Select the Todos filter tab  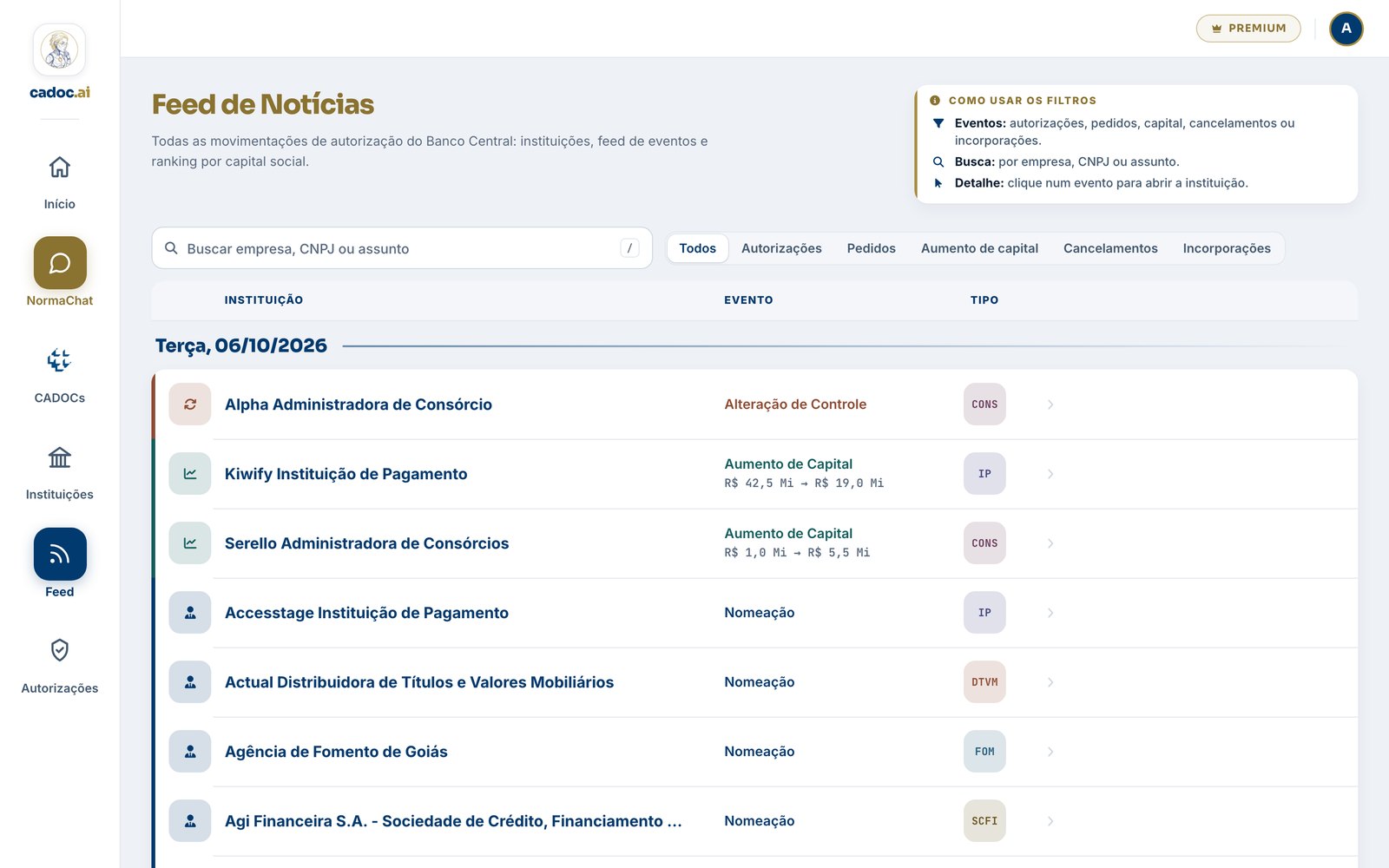tap(698, 248)
